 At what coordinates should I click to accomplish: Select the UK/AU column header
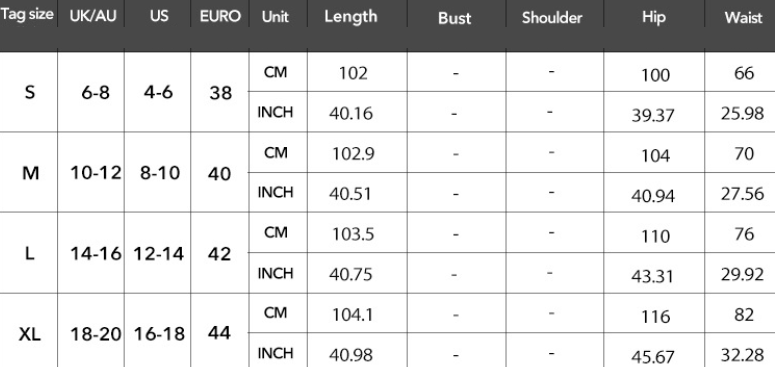click(93, 16)
